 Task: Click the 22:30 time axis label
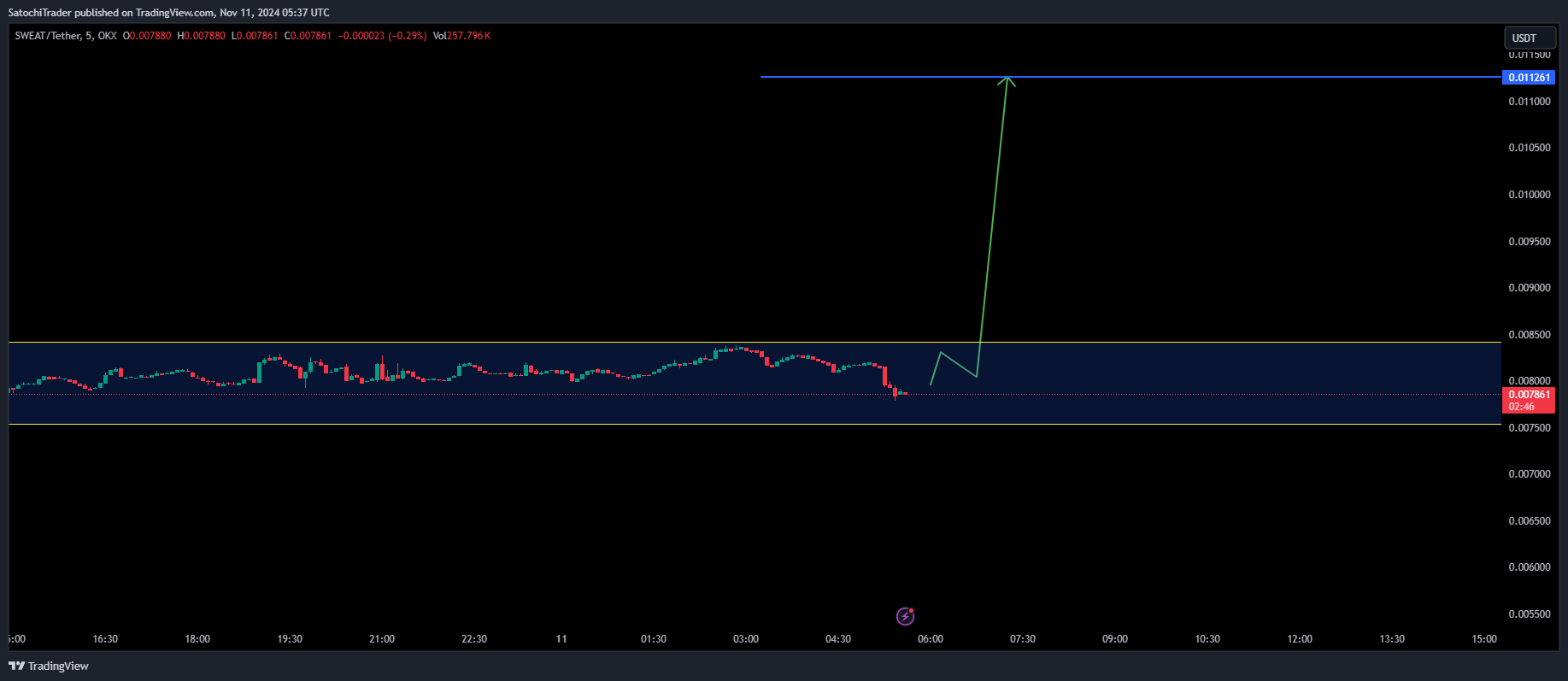coord(474,639)
